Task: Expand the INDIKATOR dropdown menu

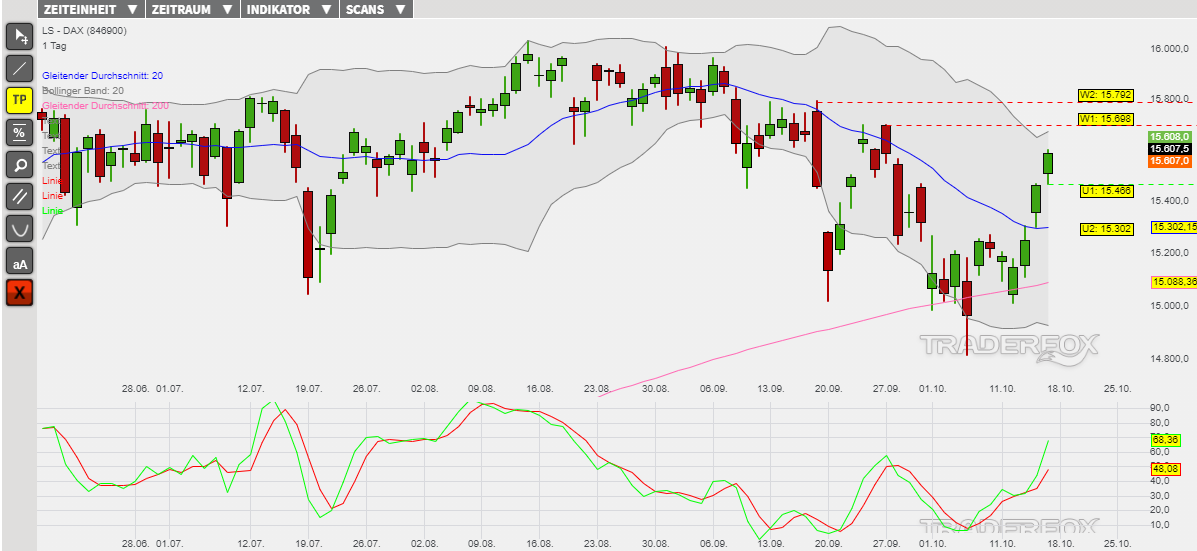Action: tap(289, 9)
